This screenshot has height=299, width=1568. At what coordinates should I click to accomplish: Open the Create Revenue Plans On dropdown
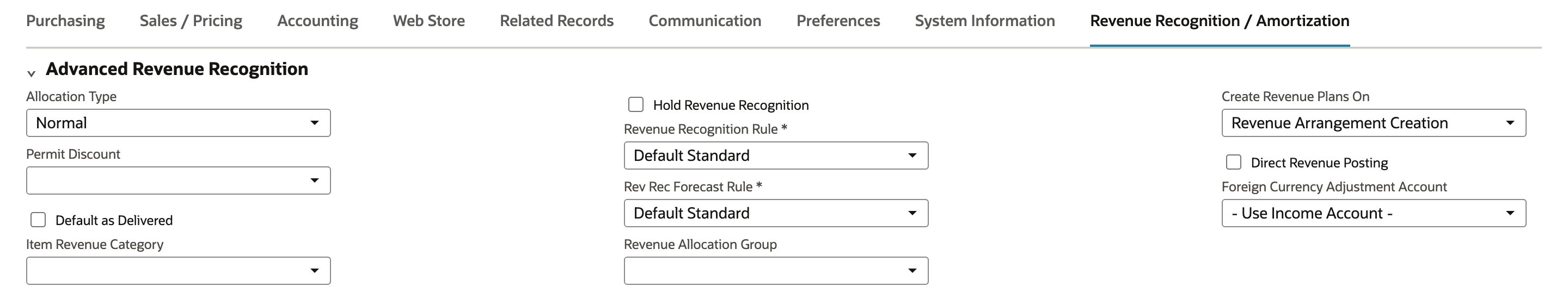(1374, 123)
